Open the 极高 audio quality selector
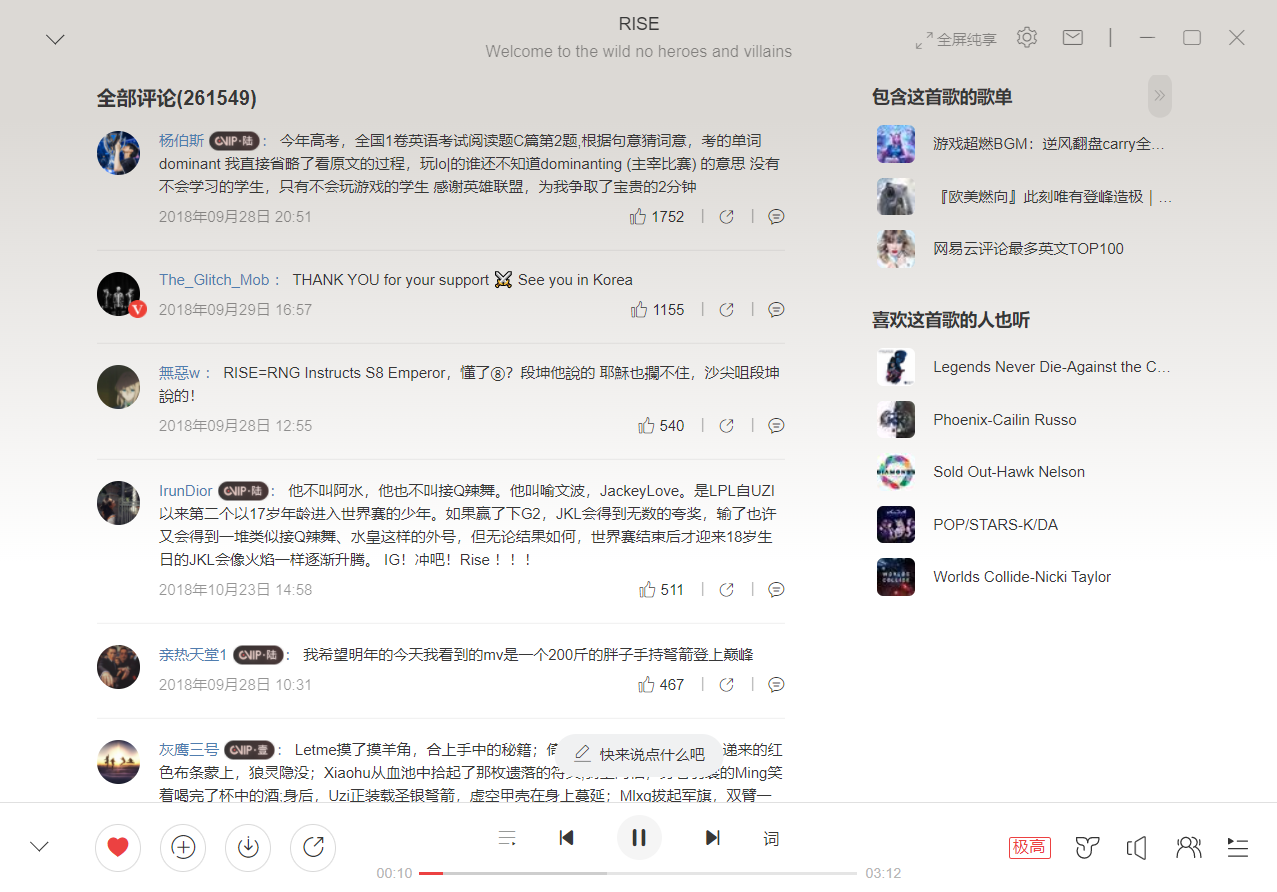The image size is (1277, 892). click(1029, 847)
